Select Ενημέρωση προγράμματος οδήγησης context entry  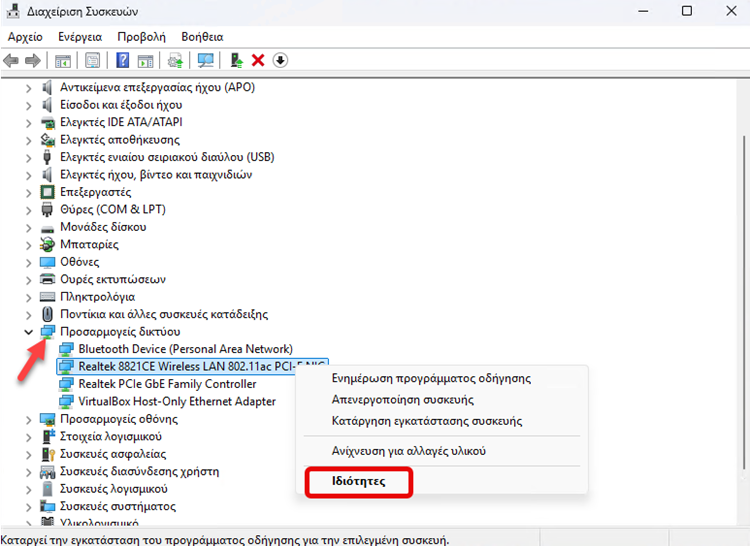[x=431, y=378]
